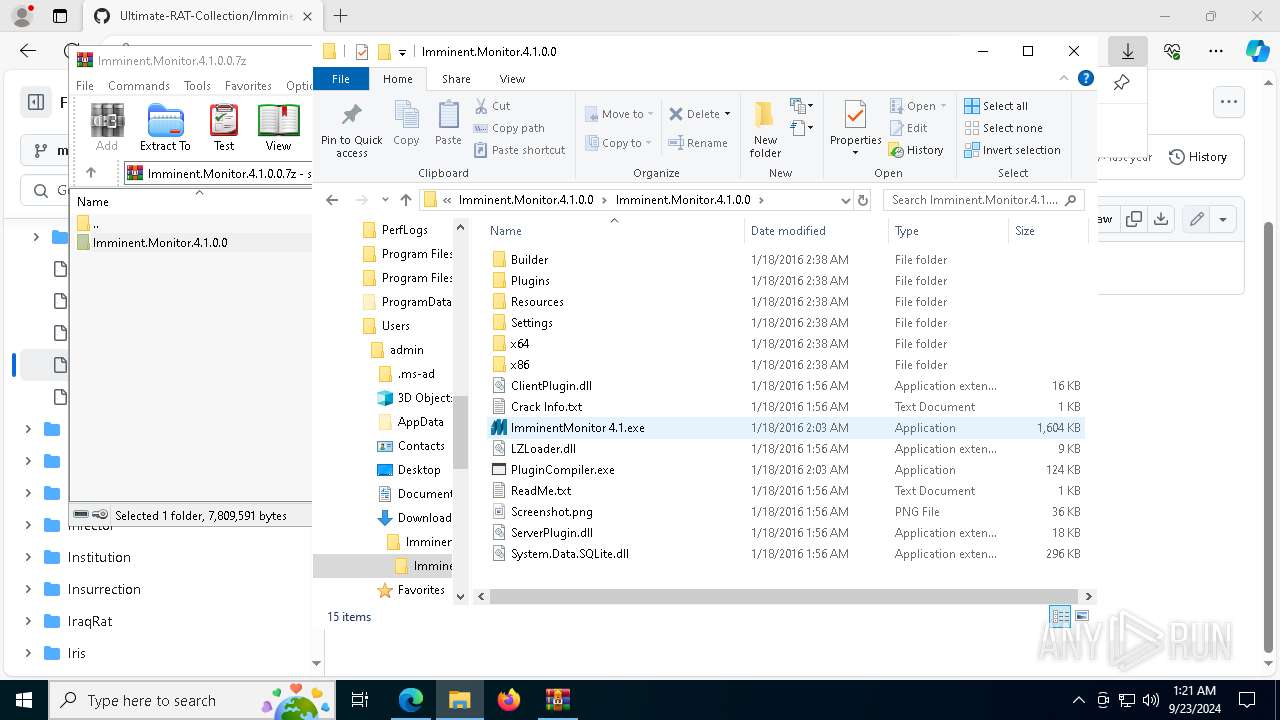1280x720 pixels.
Task: Open browser Downloads icon
Action: (1127, 50)
